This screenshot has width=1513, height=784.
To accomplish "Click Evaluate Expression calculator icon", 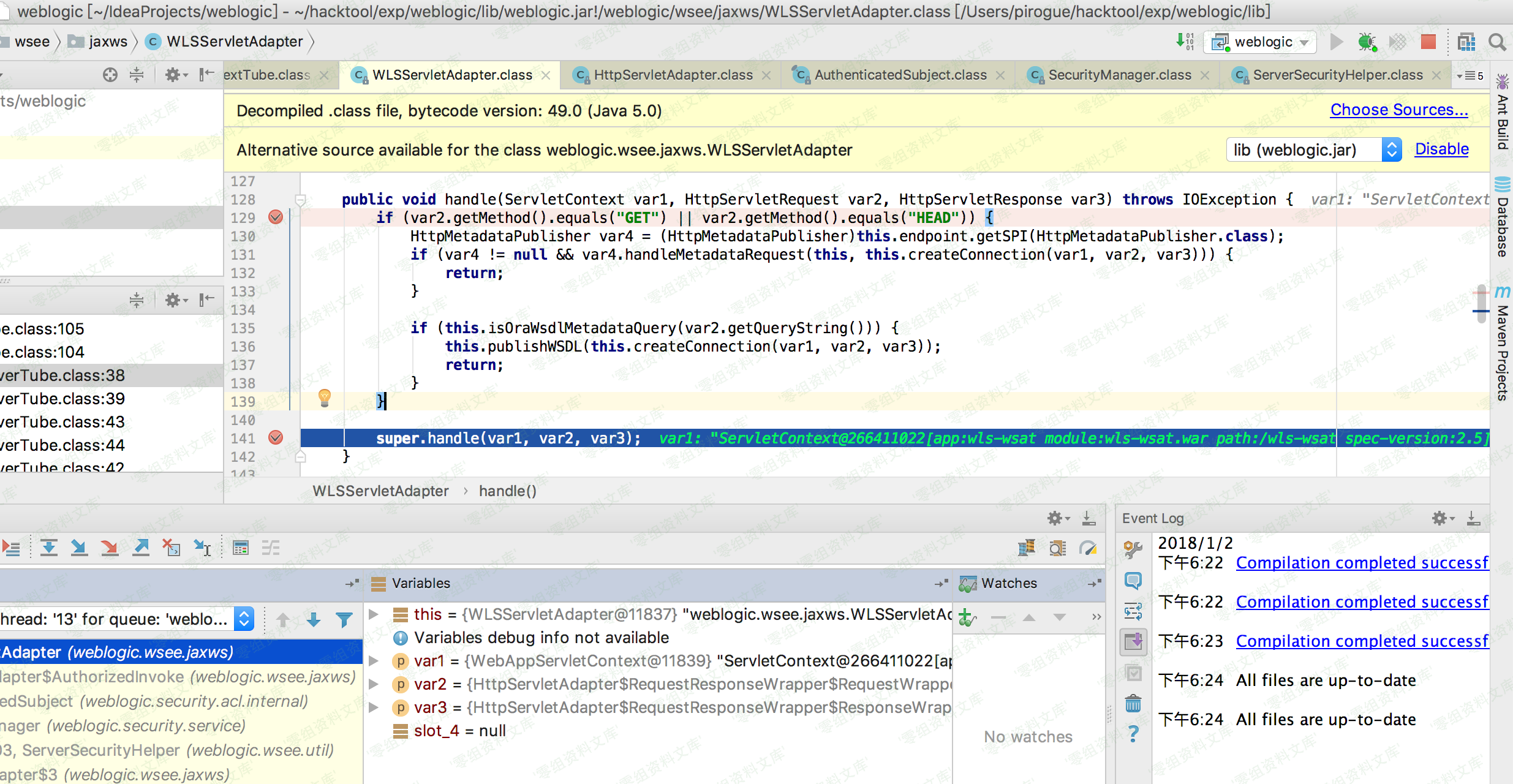I will (241, 548).
